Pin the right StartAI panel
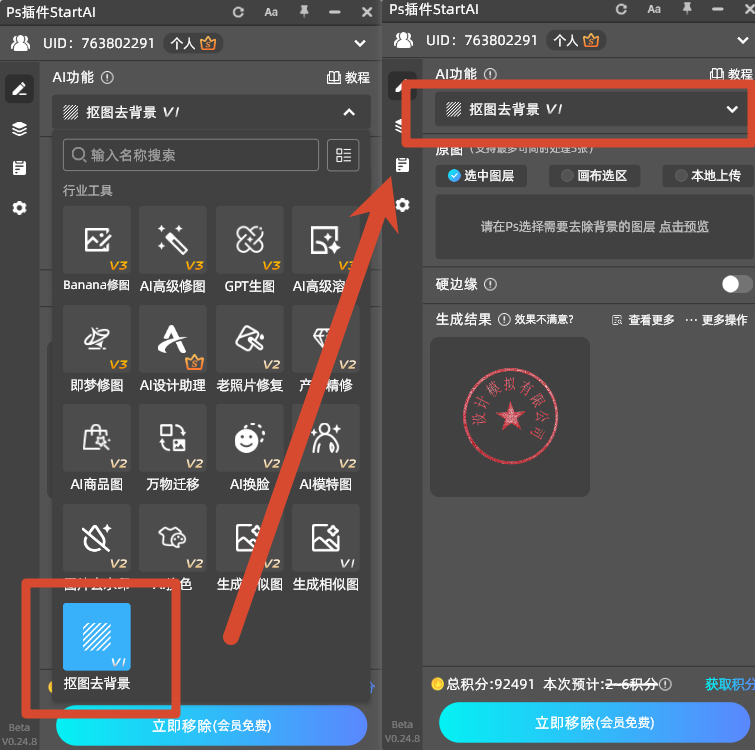This screenshot has width=755, height=750. coord(687,9)
